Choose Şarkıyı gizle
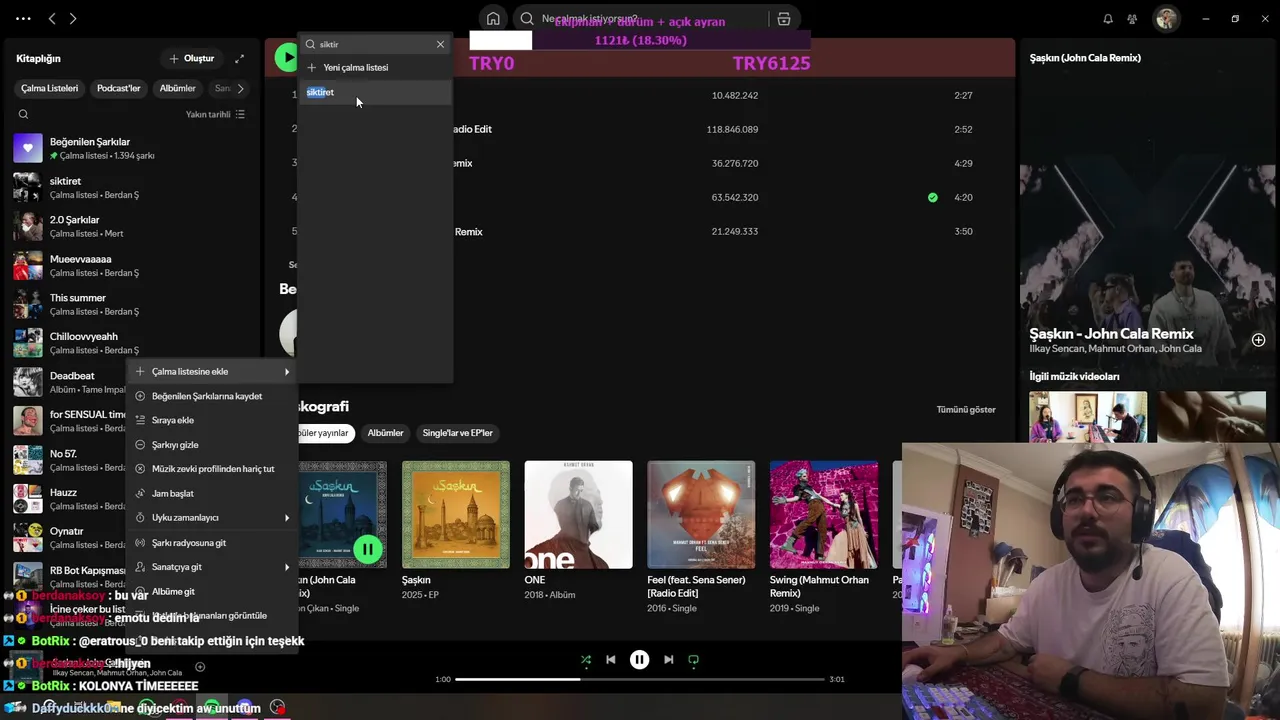Viewport: 1280px width, 720px height. point(212,445)
